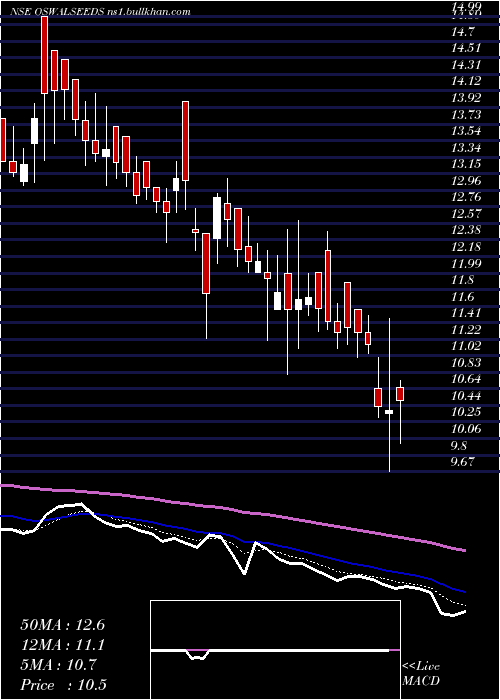Image resolution: width=500 pixels, height=700 pixels.
Task: Click the <<Live MACD label
Action: pyautogui.click(x=421, y=674)
